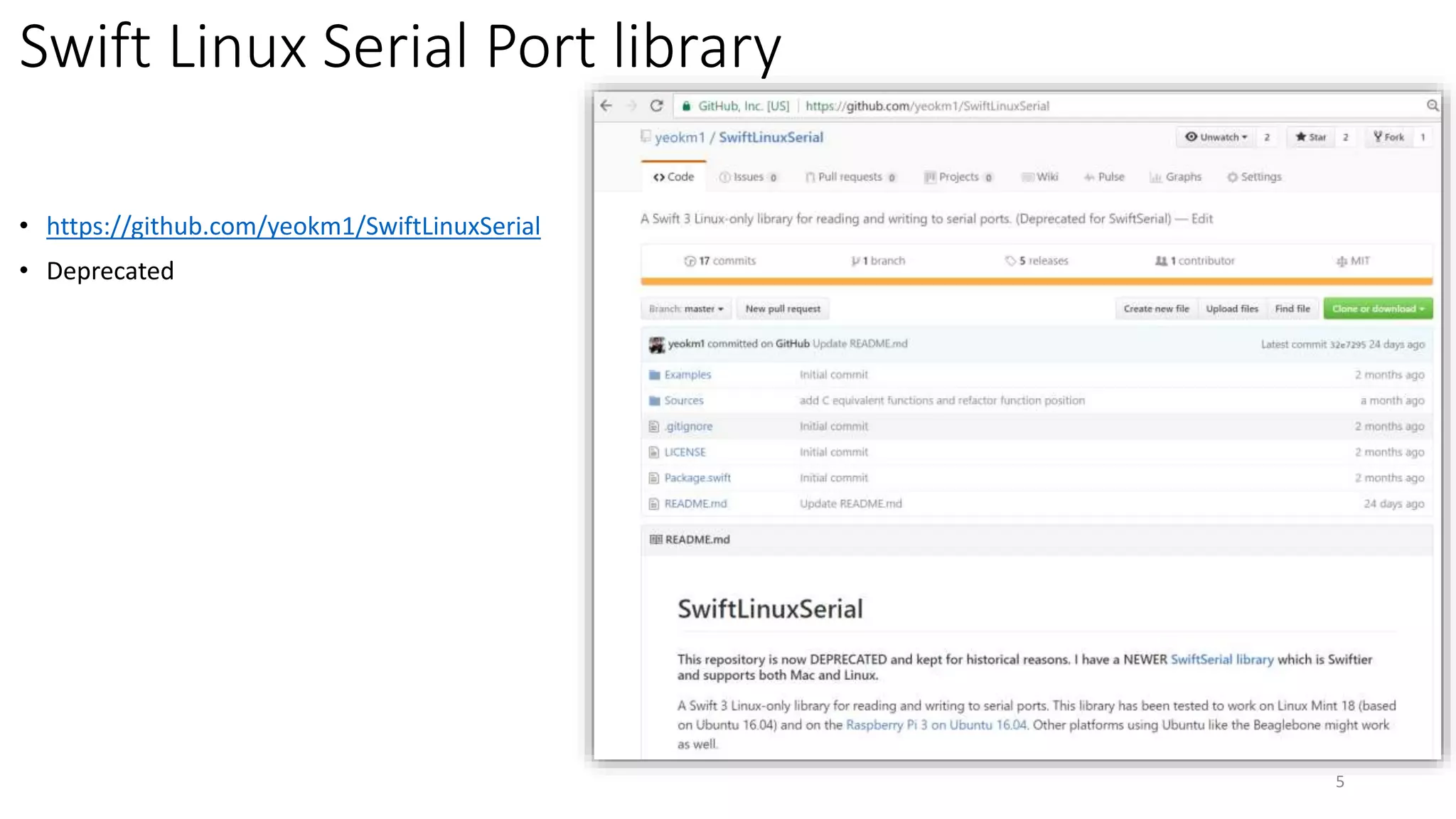Click the README.md file icon in file list

[x=654, y=504]
